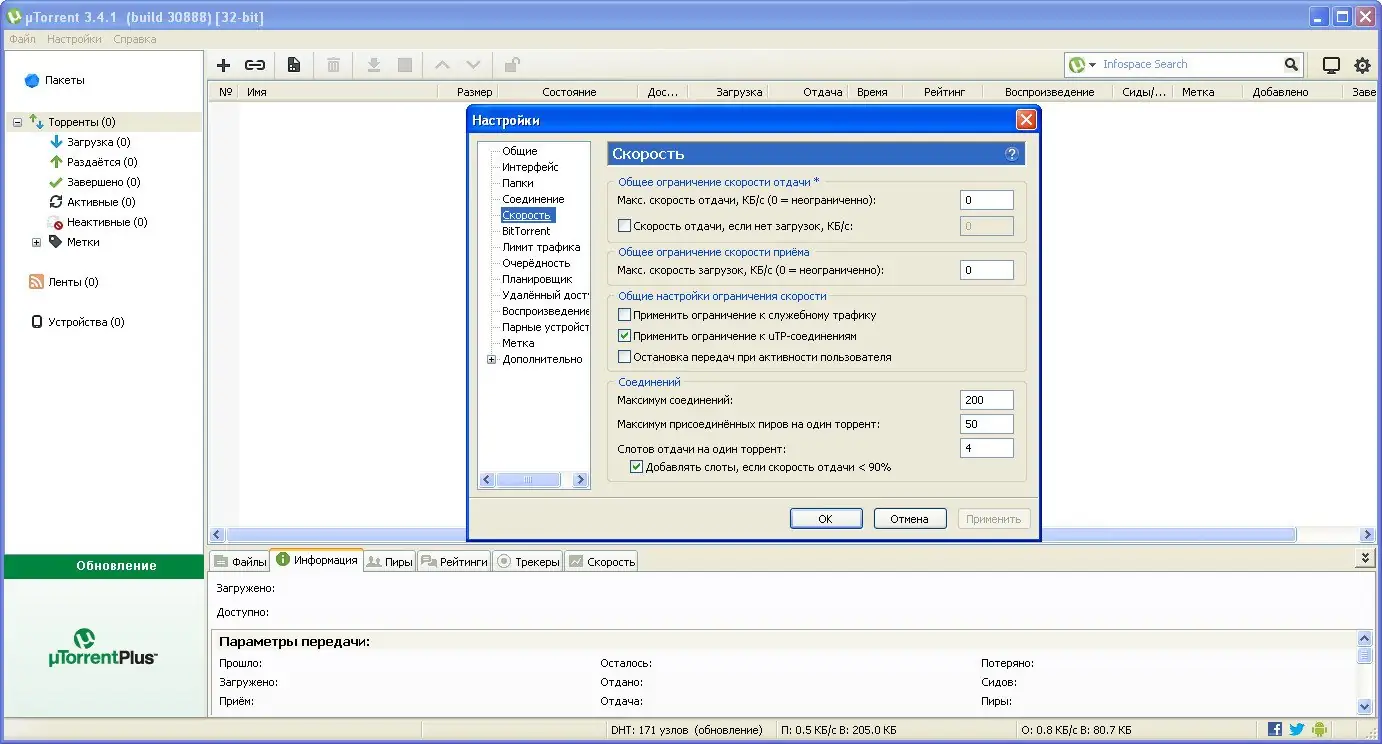Click the help question mark in settings header

point(1011,154)
